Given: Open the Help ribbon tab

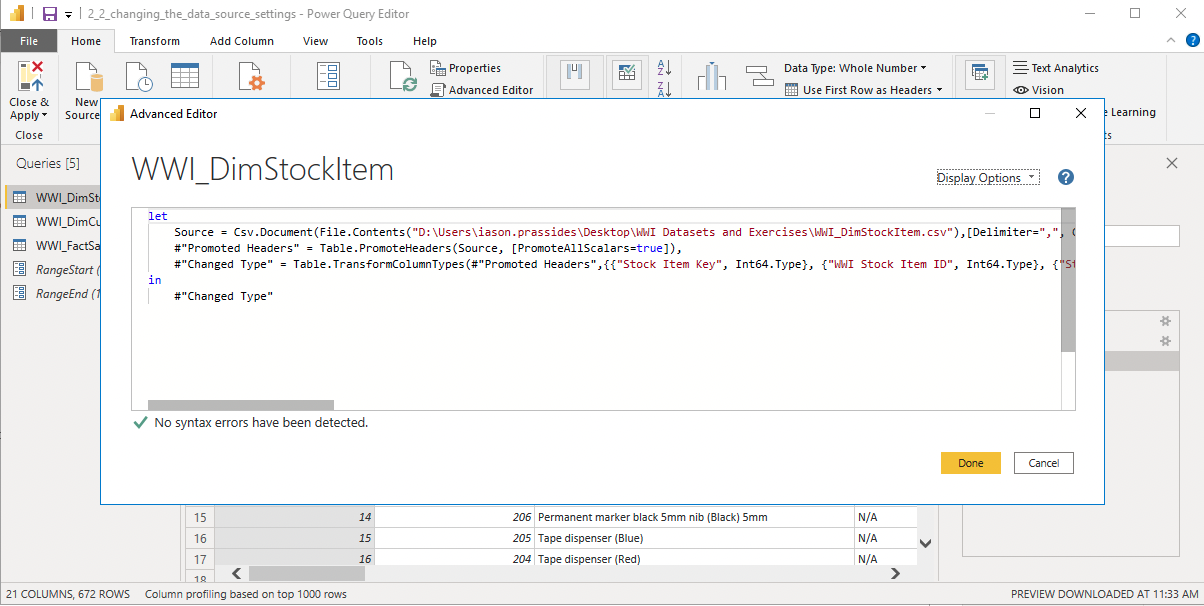Looking at the screenshot, I should coord(425,41).
